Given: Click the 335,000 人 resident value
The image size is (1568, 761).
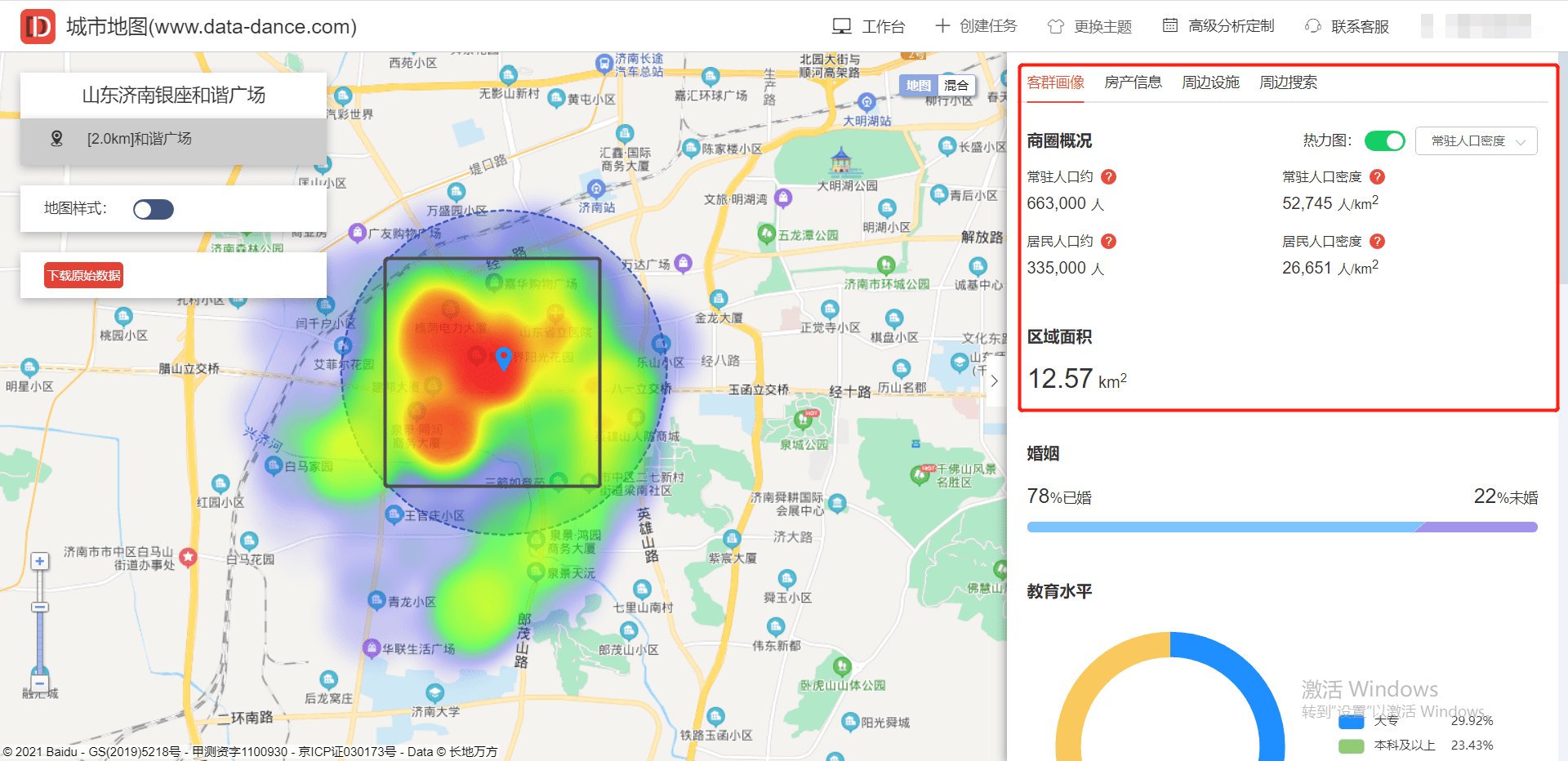Looking at the screenshot, I should tap(1065, 268).
